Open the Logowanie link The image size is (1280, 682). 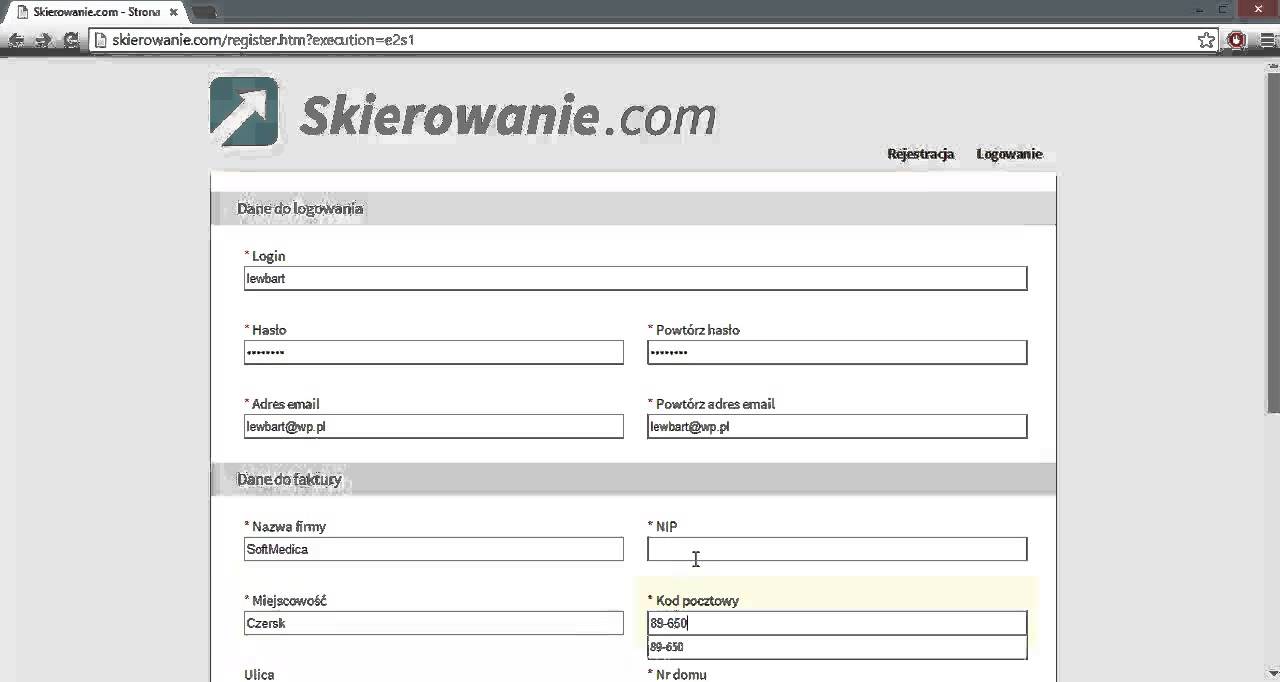pos(1009,154)
